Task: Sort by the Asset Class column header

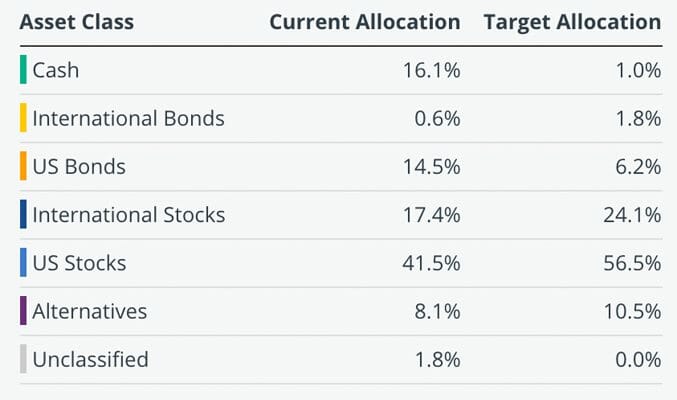Action: (76, 22)
